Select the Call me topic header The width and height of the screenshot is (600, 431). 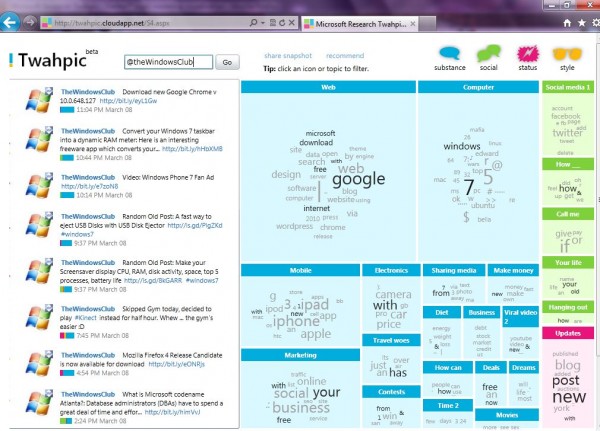[568, 214]
